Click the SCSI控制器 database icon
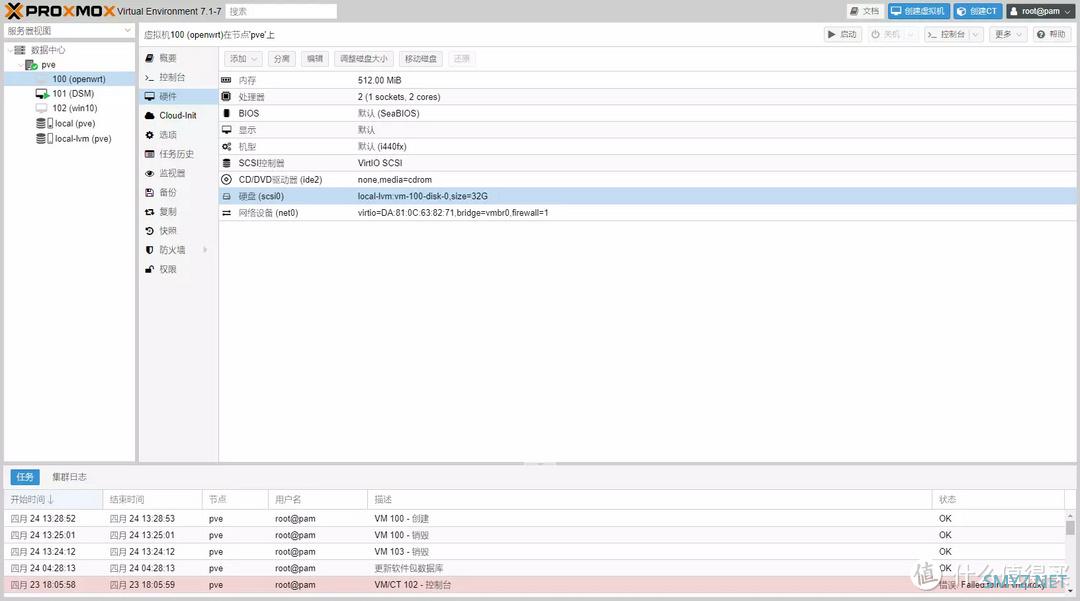Viewport: 1080px width, 601px height. [x=226, y=163]
